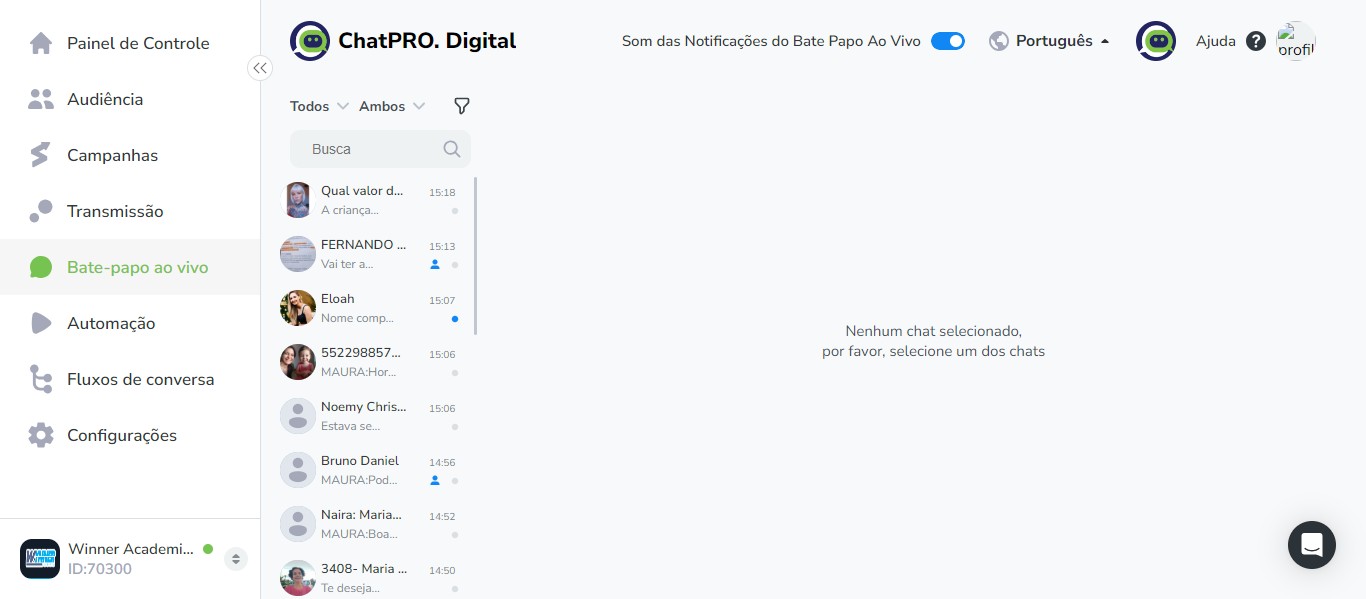This screenshot has width=1366, height=599.
Task: Click the Ajuda help link
Action: 1217,42
